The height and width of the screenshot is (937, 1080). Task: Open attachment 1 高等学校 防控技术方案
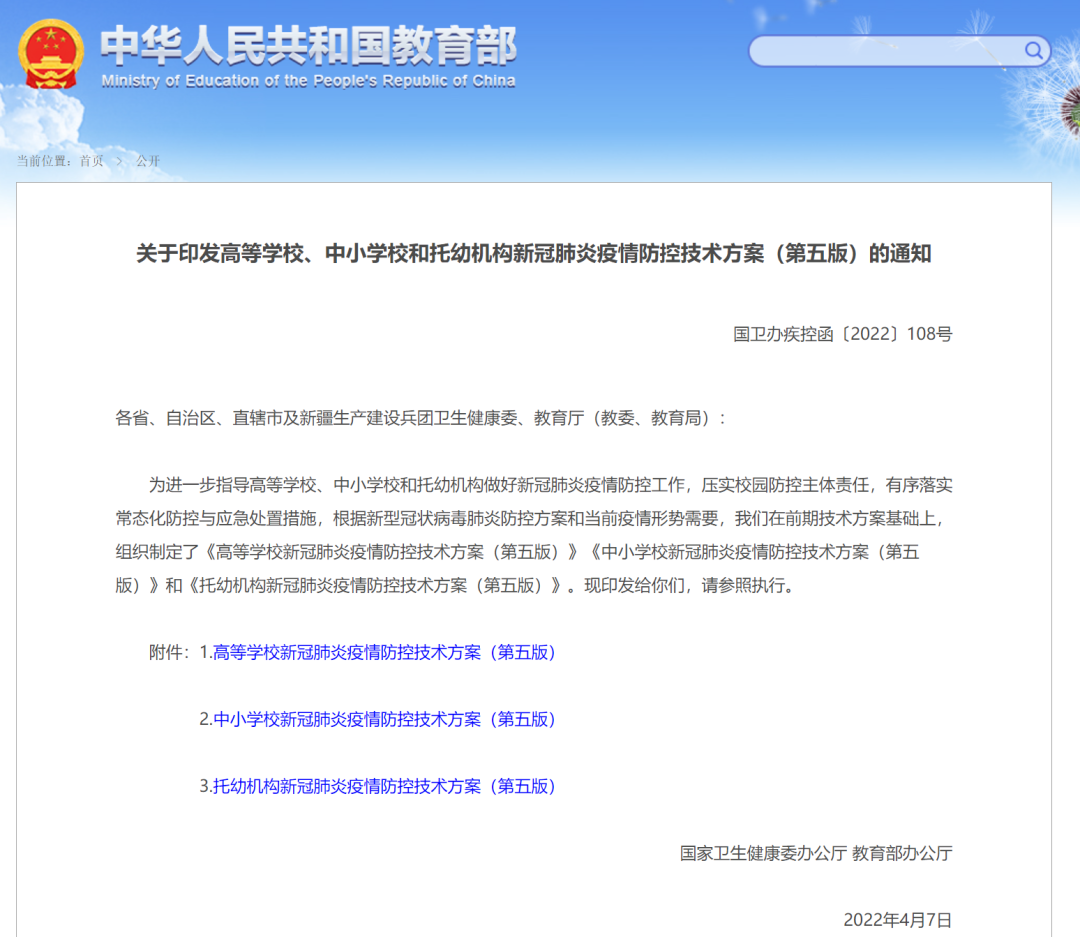pyautogui.click(x=384, y=652)
